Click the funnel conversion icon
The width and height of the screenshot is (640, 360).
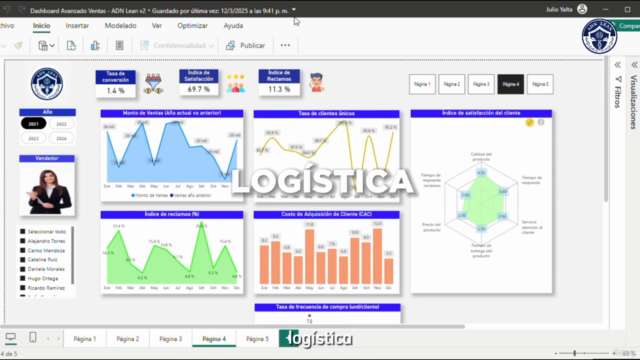tap(153, 84)
